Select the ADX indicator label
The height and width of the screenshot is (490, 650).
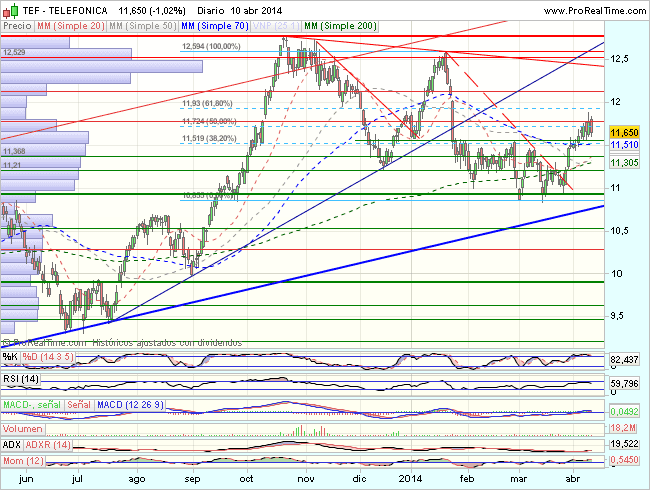click(x=12, y=445)
